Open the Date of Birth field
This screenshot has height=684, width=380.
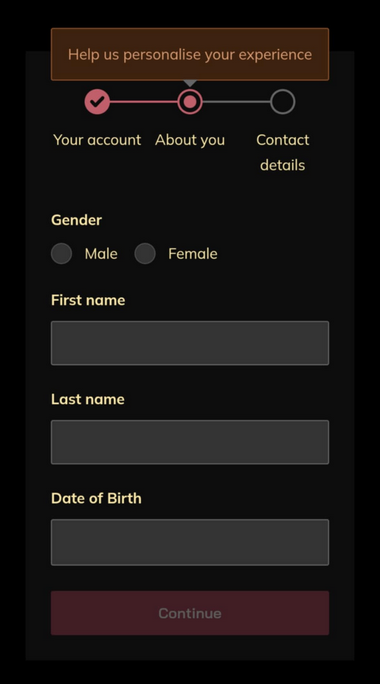coord(190,542)
